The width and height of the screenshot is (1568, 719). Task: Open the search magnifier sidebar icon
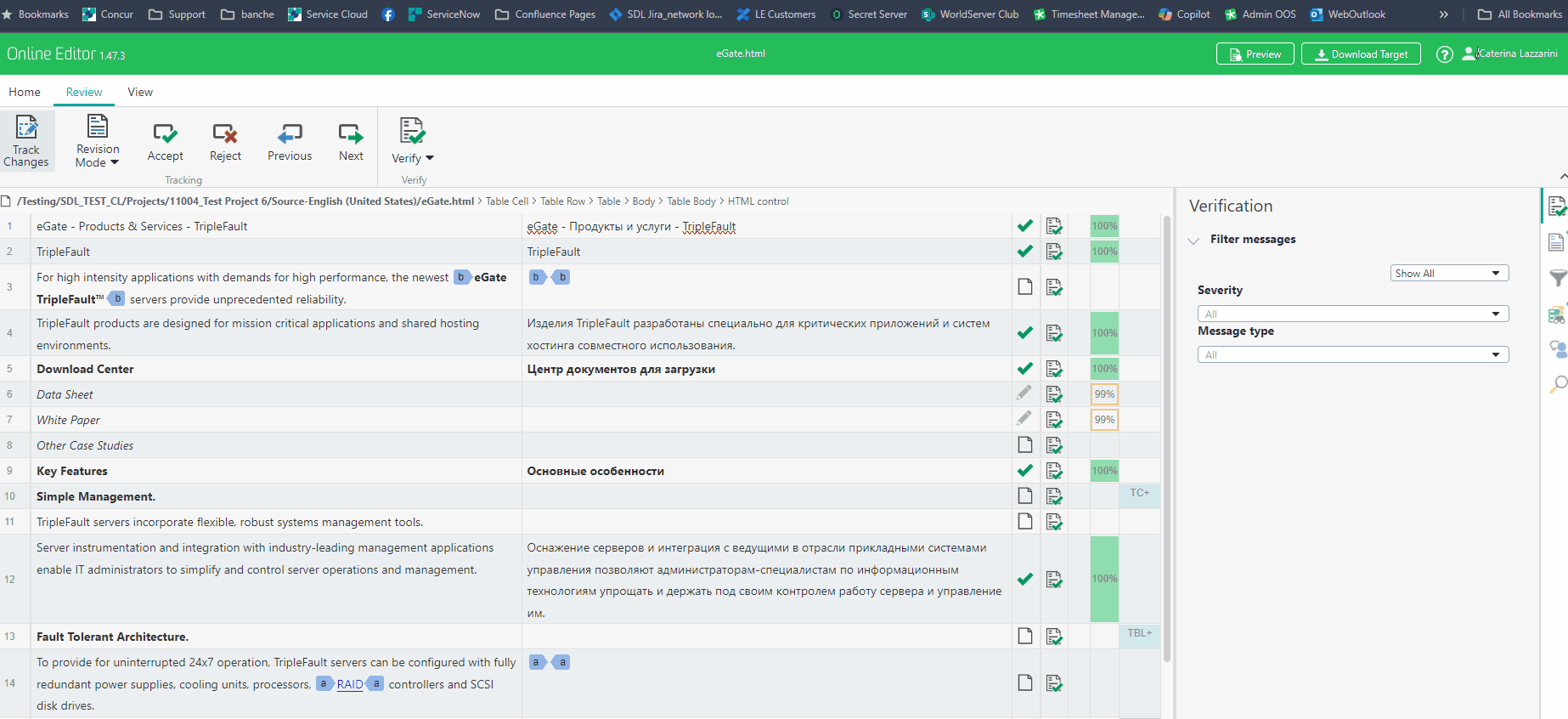pos(1558,385)
